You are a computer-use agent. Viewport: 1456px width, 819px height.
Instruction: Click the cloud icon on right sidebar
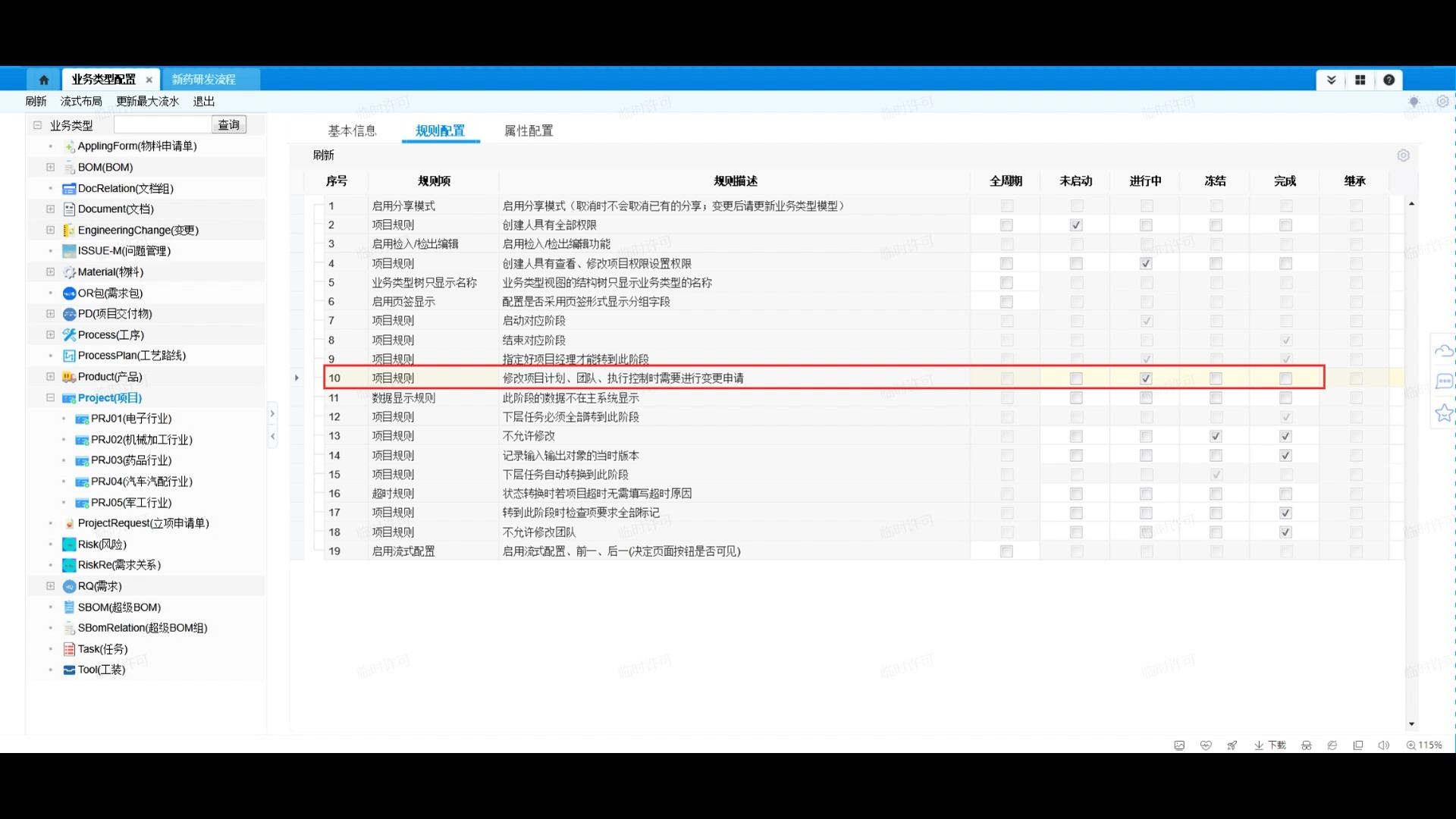tap(1444, 350)
